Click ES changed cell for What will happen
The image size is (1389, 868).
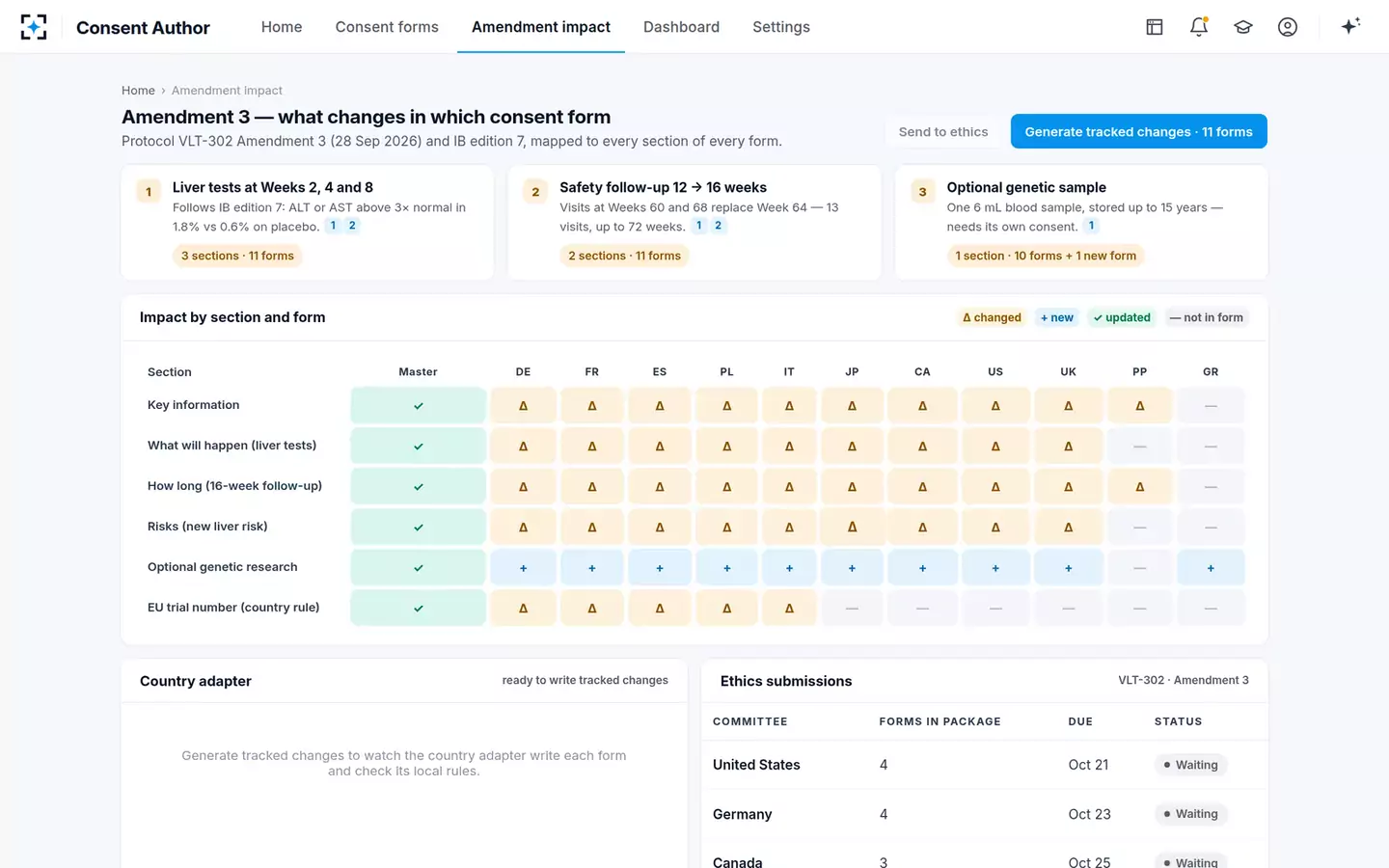tap(660, 447)
